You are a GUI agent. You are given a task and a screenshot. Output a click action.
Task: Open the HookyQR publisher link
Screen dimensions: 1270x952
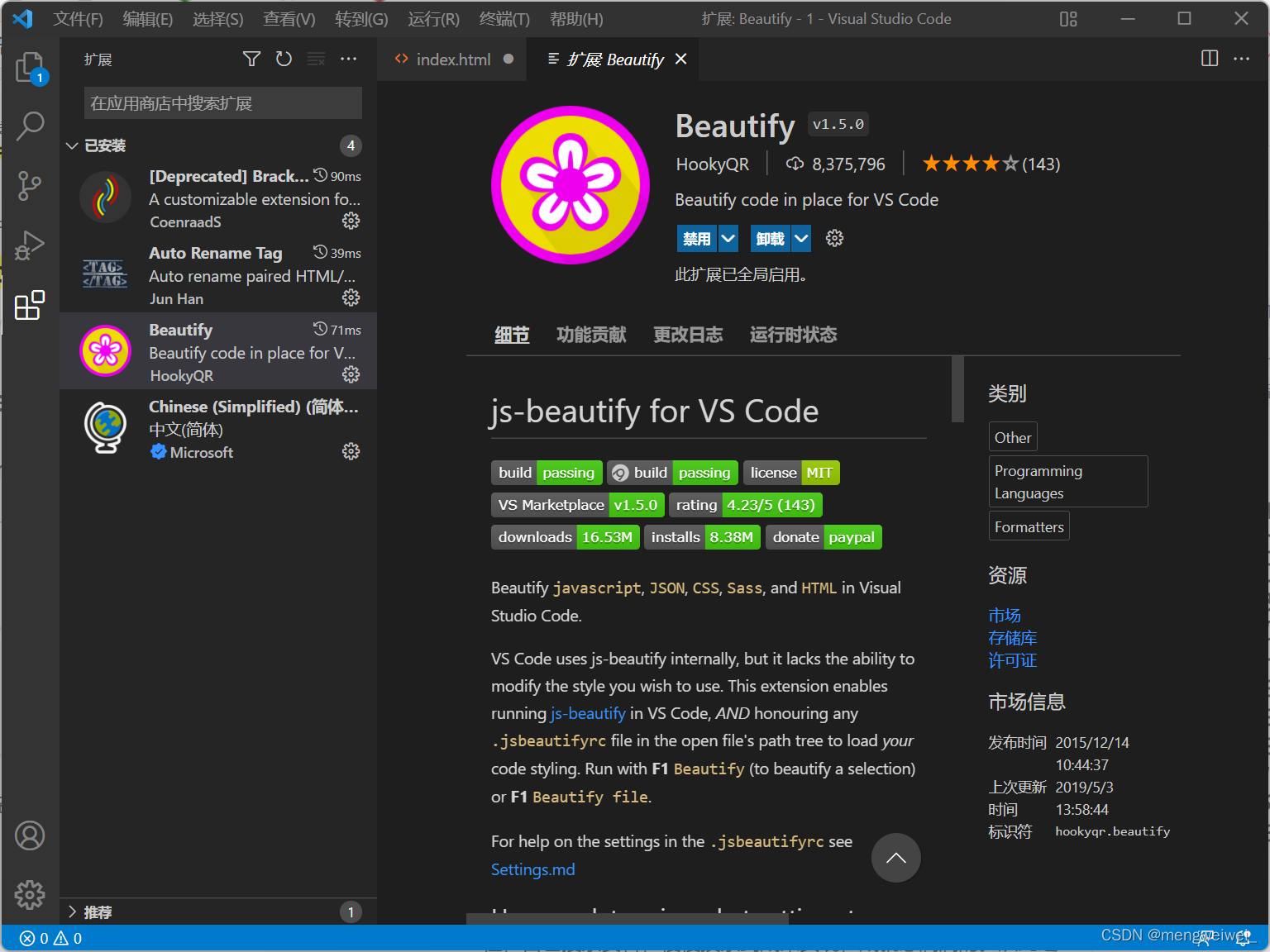tap(713, 164)
